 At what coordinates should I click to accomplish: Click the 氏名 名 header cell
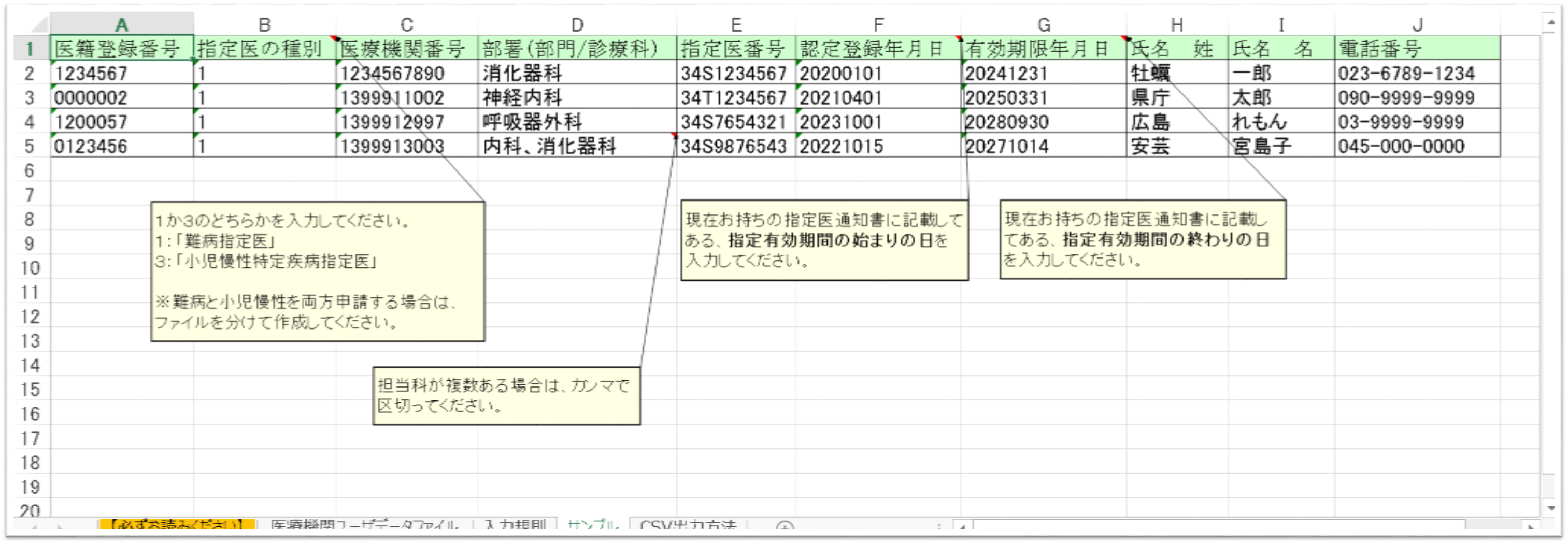(x=1281, y=48)
